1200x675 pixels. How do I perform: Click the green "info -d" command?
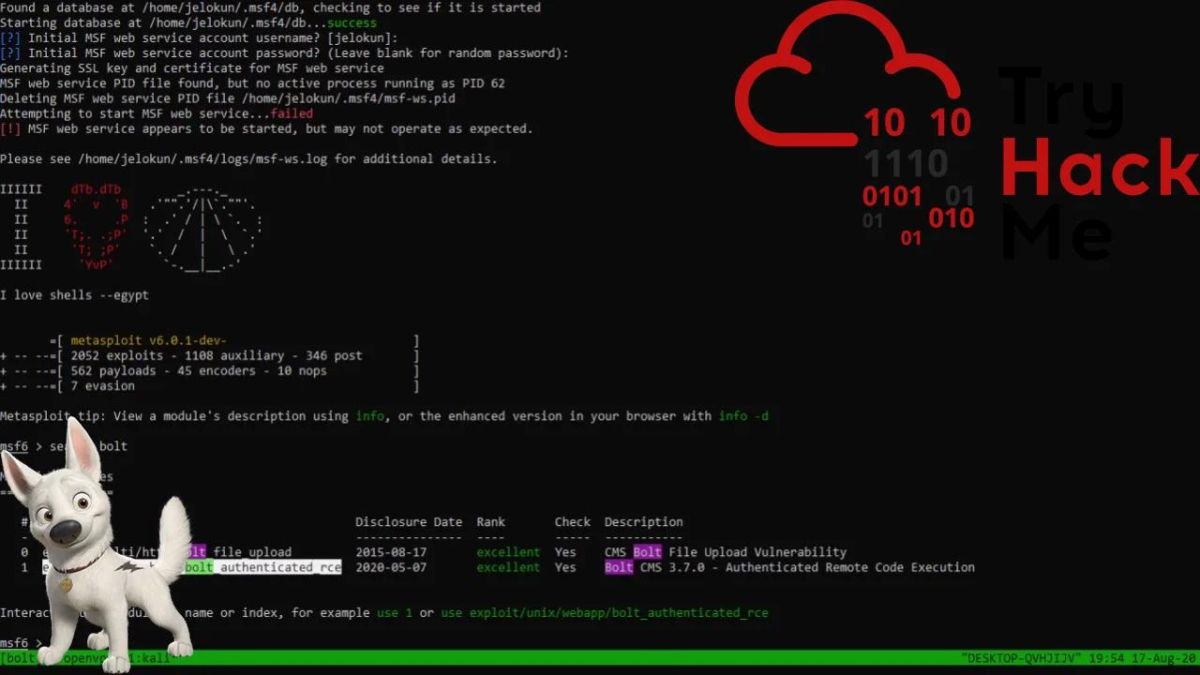click(744, 416)
